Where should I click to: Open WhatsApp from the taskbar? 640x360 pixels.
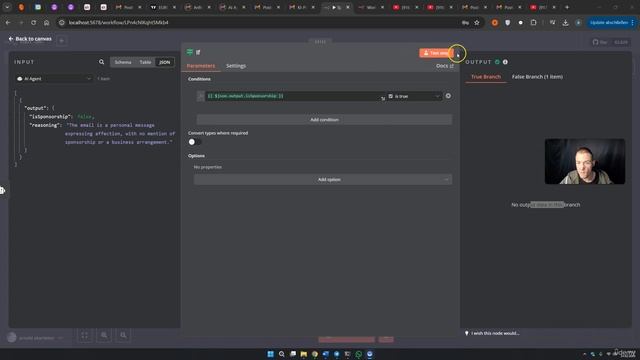[x=358, y=354]
